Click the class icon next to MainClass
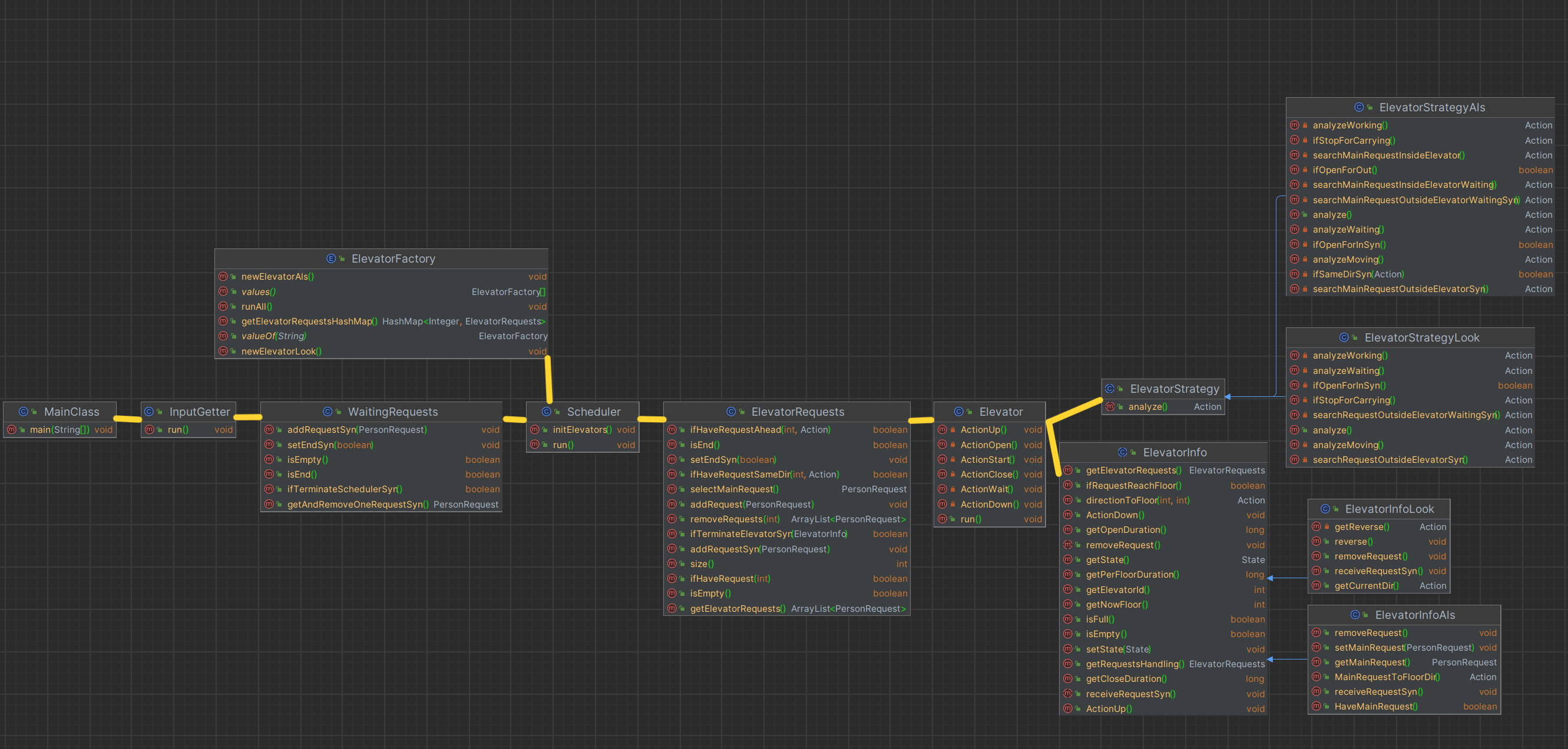This screenshot has height=749, width=1568. click(x=23, y=412)
